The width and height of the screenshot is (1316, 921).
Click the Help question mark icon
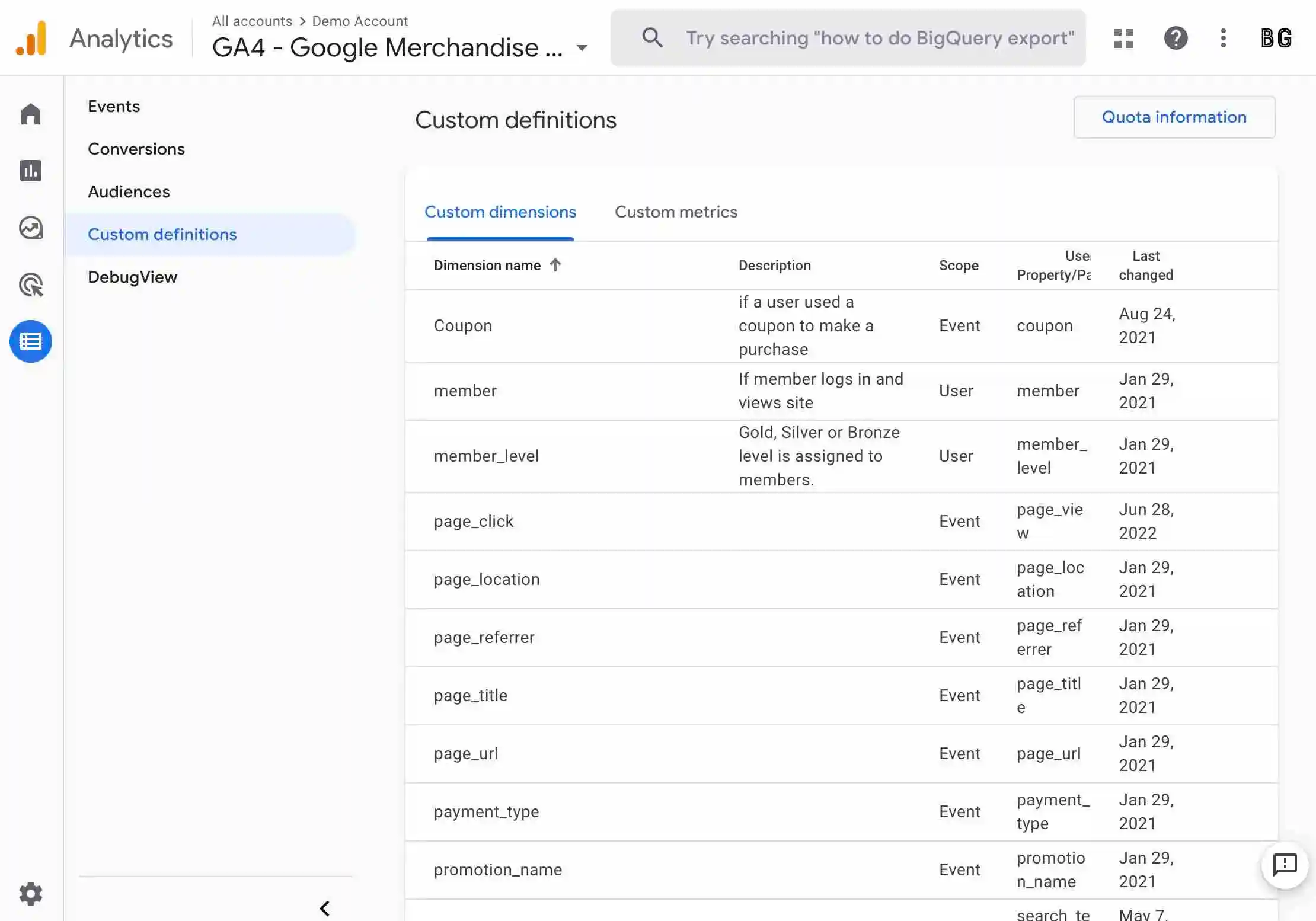1176,39
